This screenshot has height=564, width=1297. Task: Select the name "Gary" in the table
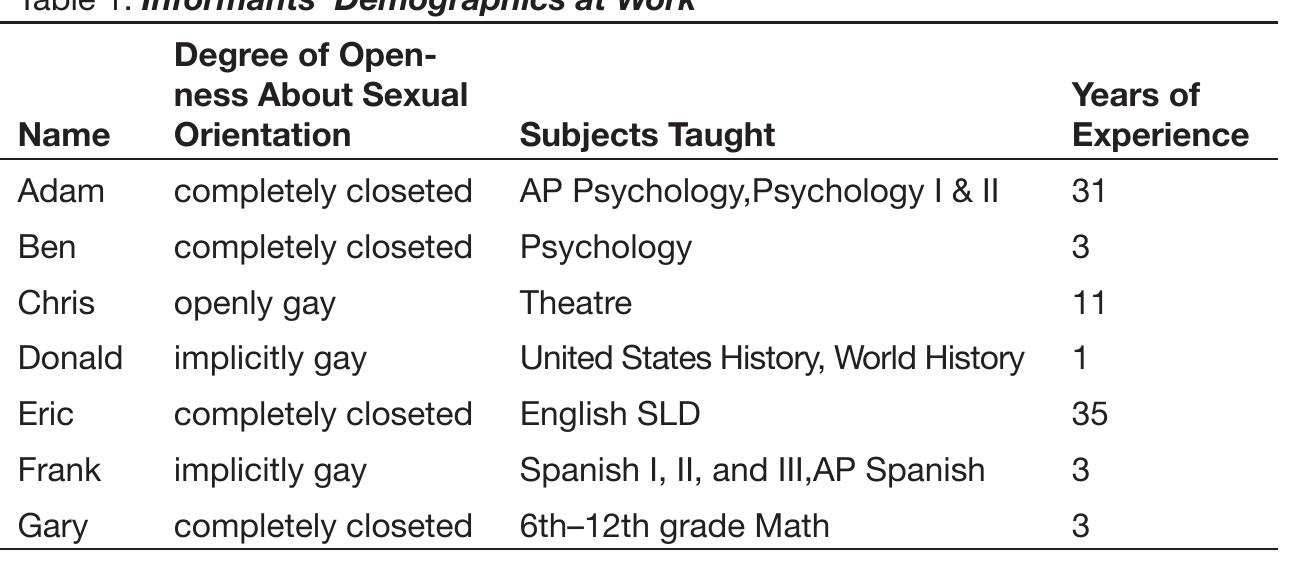point(52,525)
